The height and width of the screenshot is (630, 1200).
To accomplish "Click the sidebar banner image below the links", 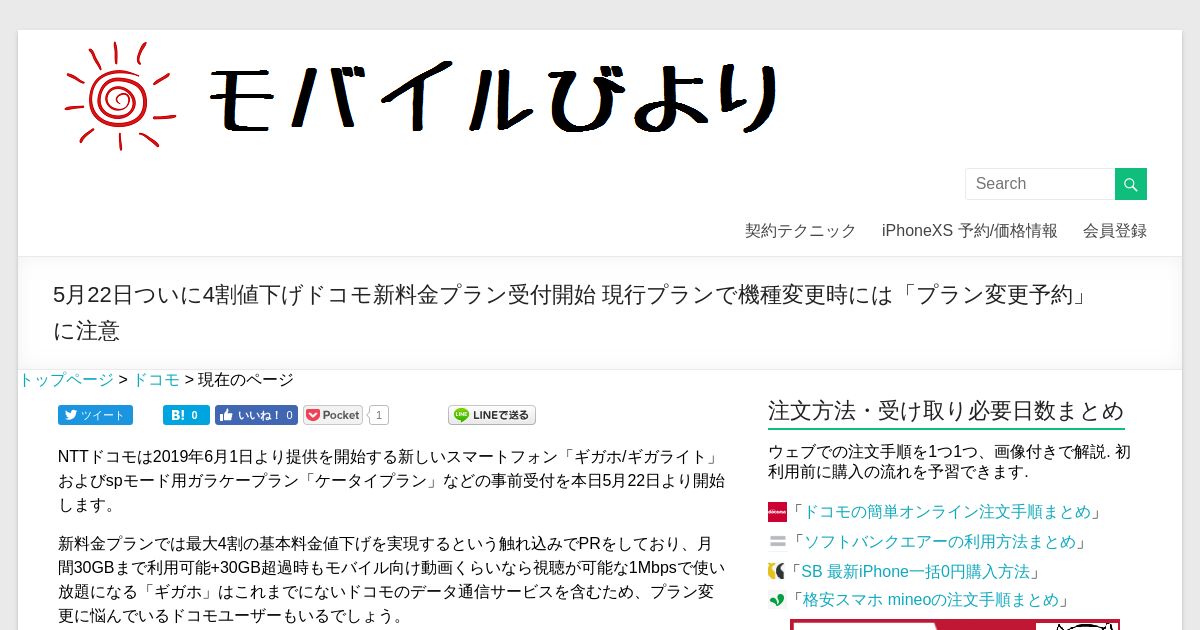I will point(955,624).
